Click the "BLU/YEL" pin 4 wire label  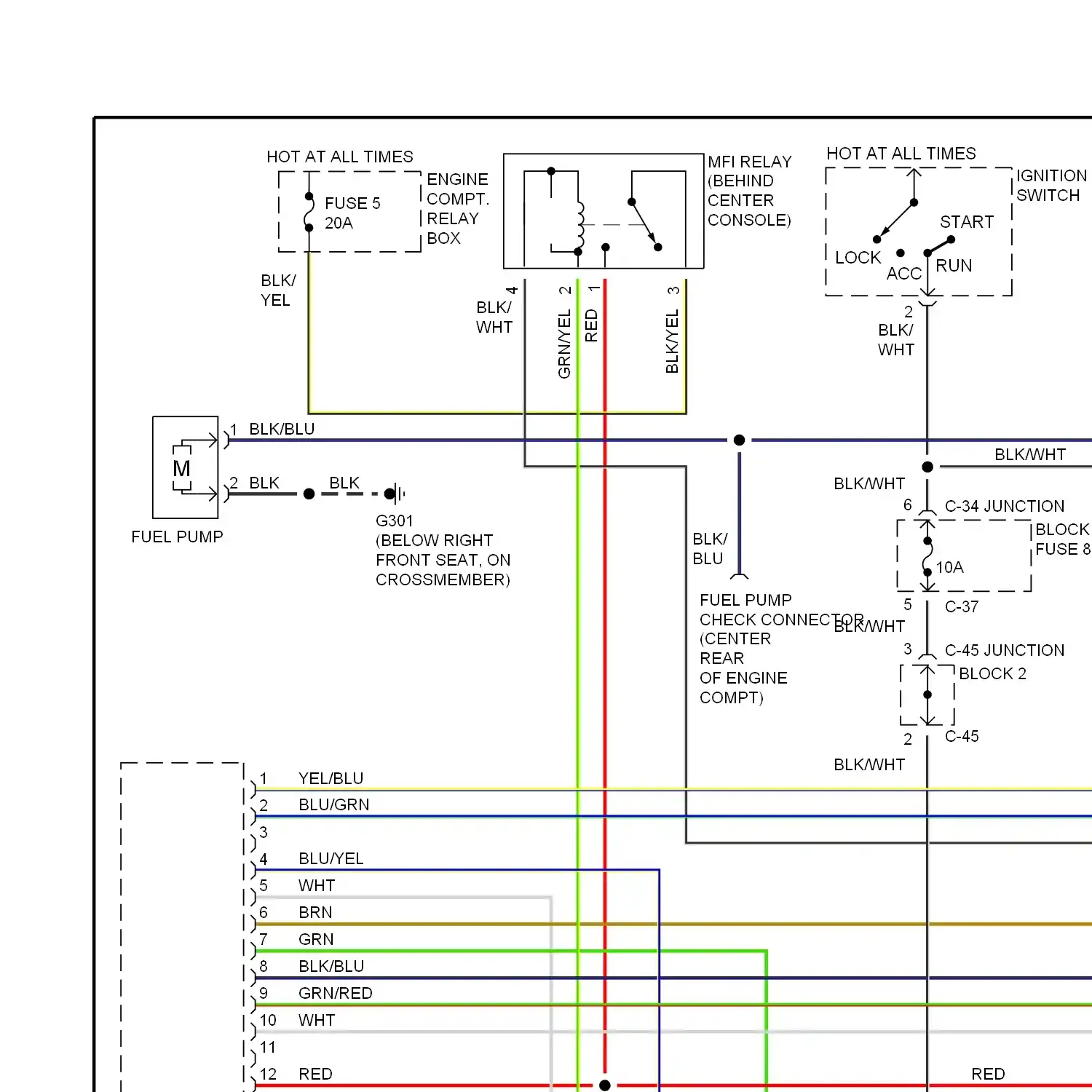tap(331, 858)
